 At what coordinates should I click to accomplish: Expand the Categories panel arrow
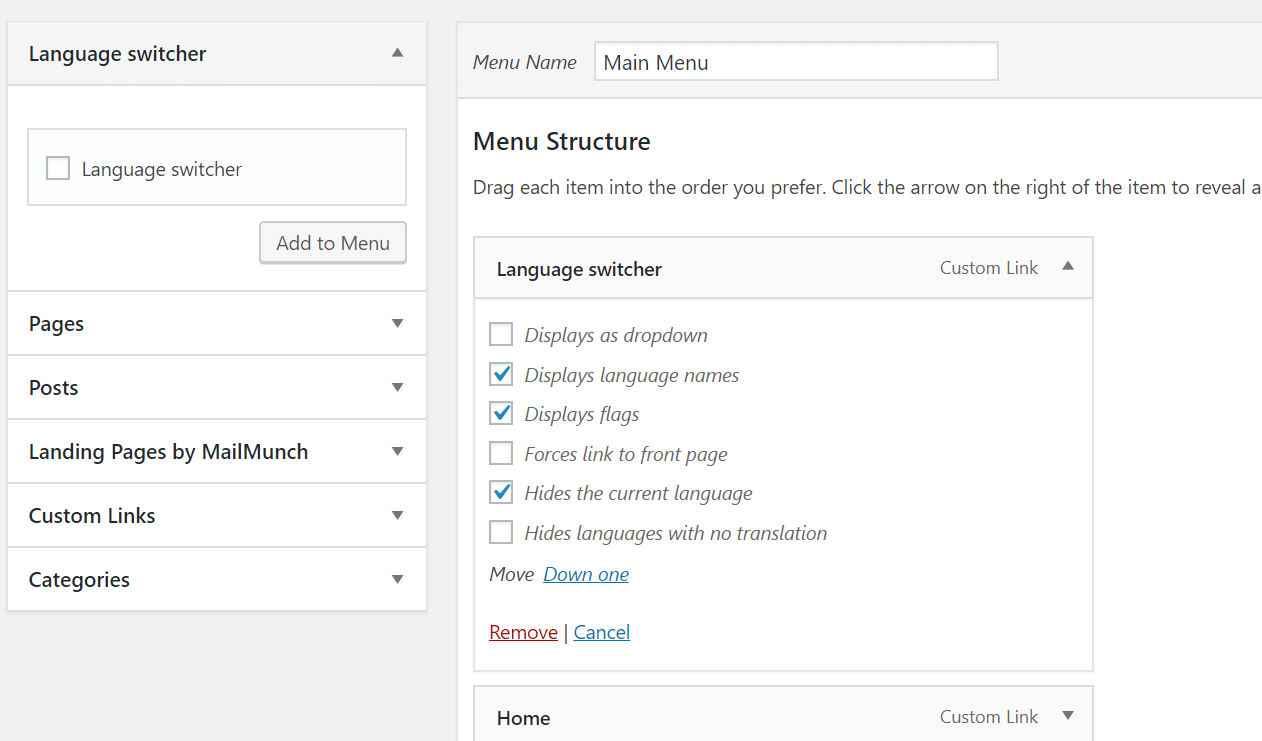click(397, 579)
